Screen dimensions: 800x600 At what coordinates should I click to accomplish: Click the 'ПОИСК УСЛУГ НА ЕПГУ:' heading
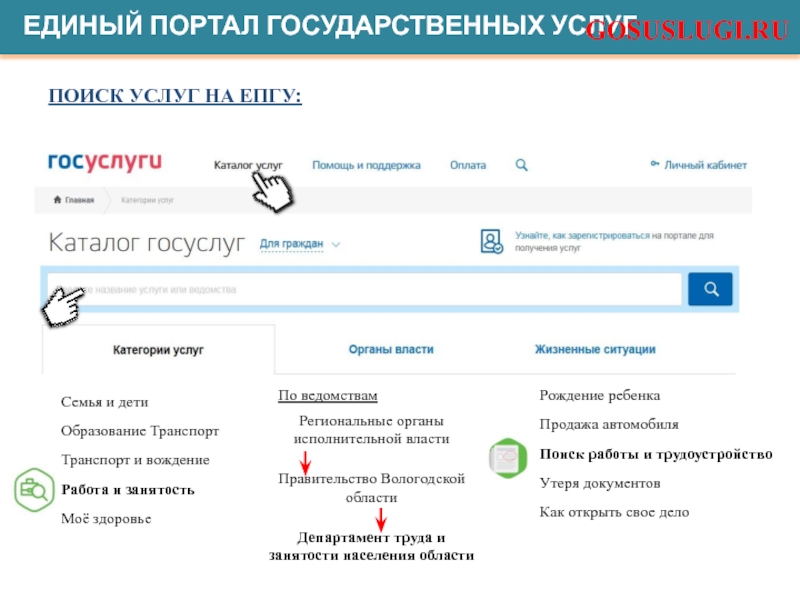(x=175, y=96)
